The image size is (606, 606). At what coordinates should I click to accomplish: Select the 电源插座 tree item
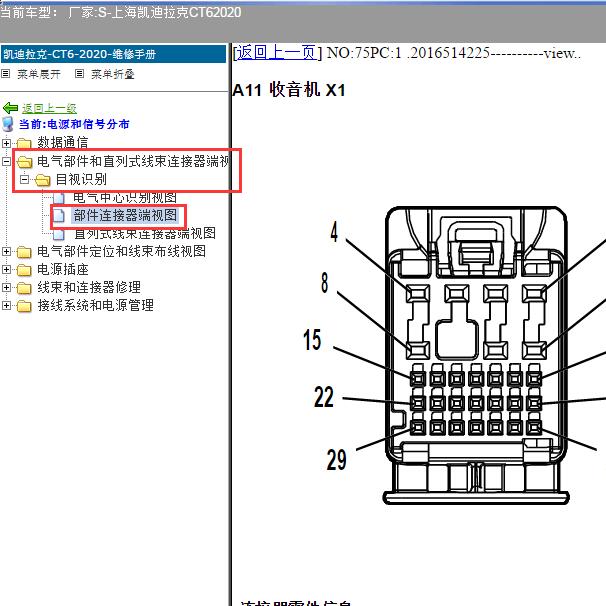(63, 269)
